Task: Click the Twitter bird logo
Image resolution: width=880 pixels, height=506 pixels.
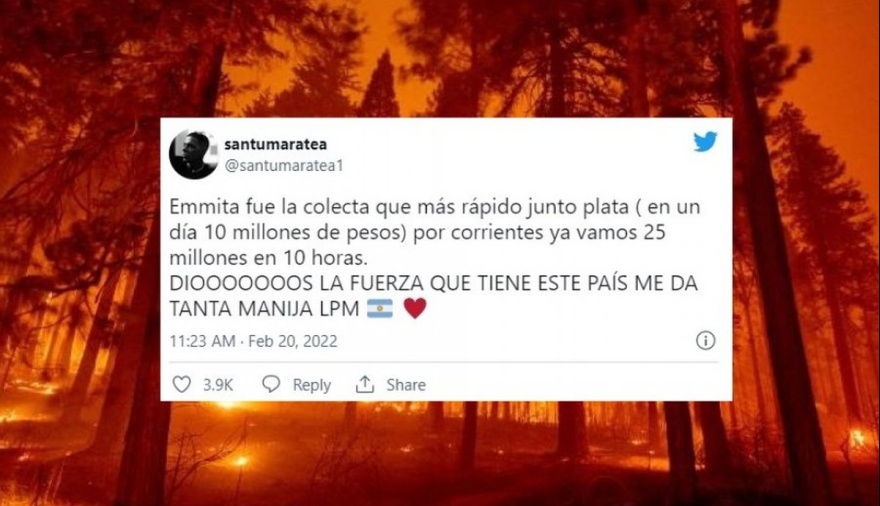Action: 705,142
